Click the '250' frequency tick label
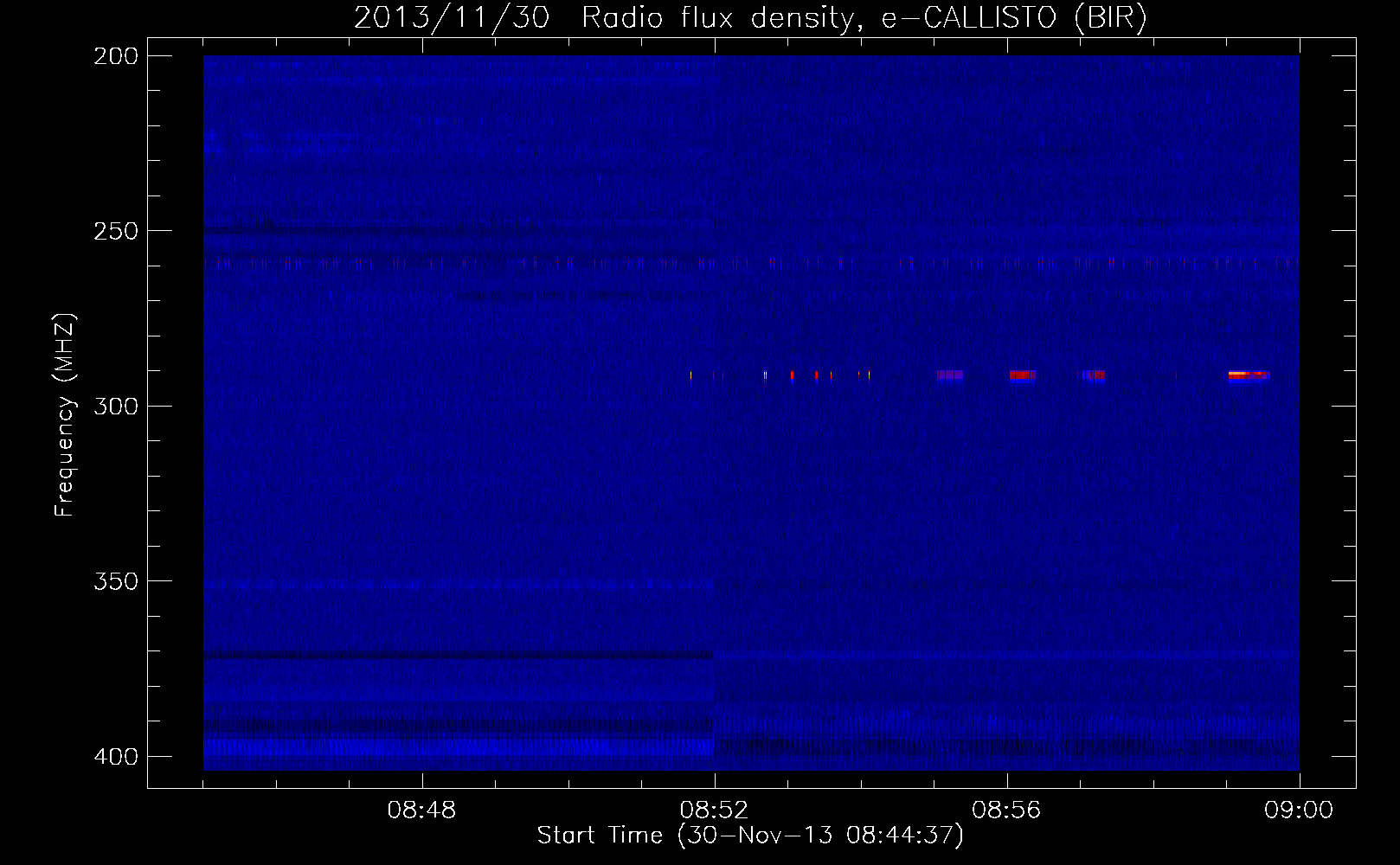 point(115,231)
